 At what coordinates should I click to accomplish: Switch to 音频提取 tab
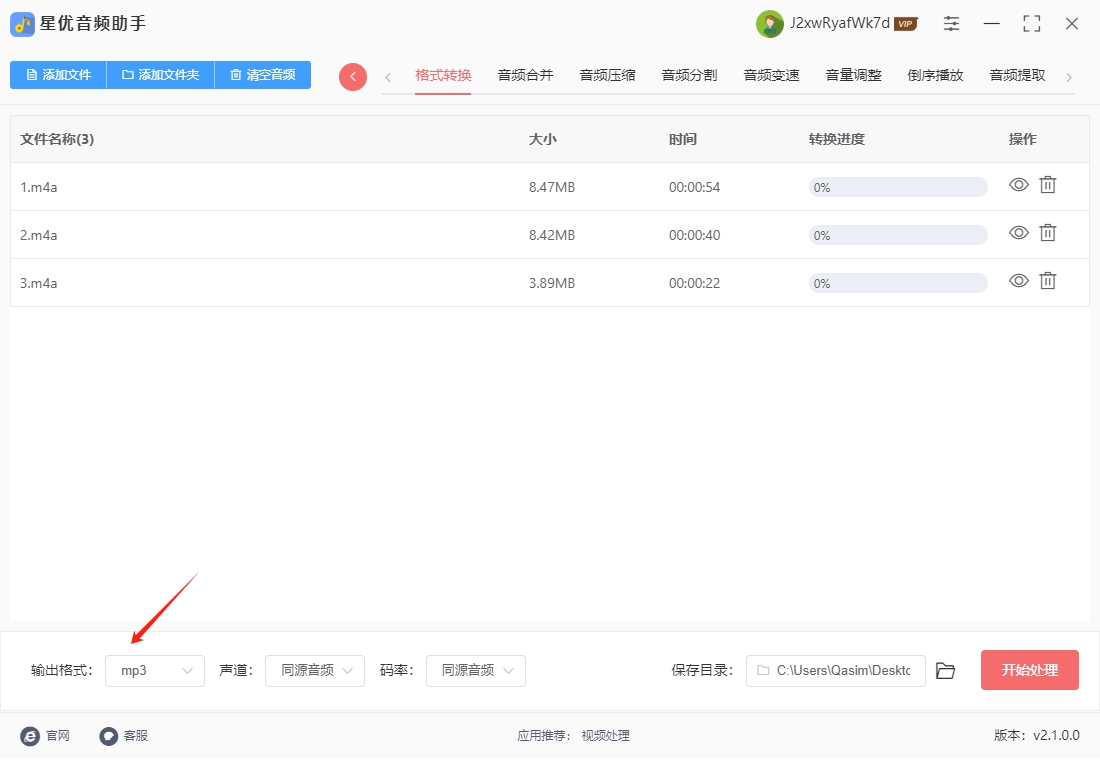[1017, 75]
